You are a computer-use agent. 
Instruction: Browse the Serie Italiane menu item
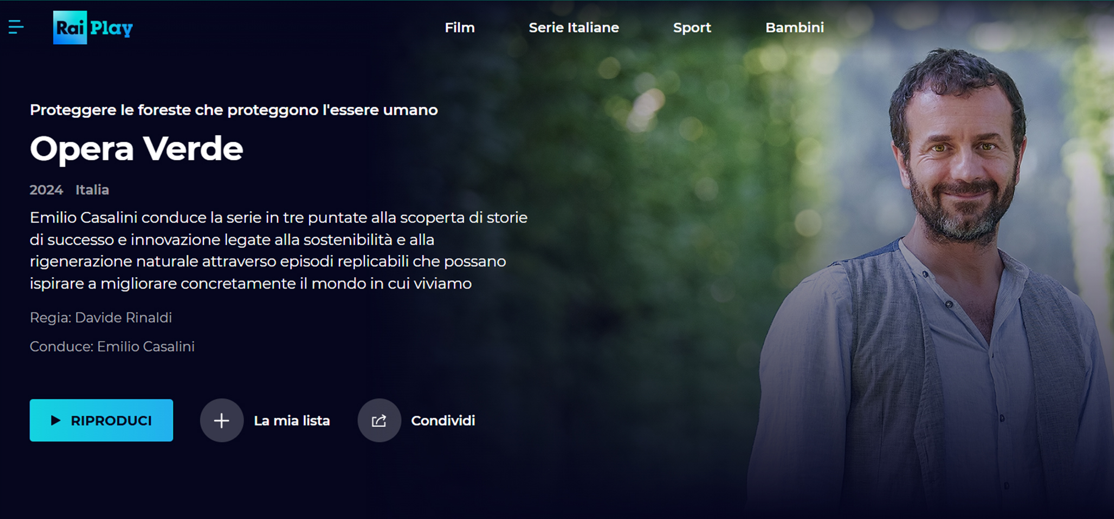tap(574, 28)
